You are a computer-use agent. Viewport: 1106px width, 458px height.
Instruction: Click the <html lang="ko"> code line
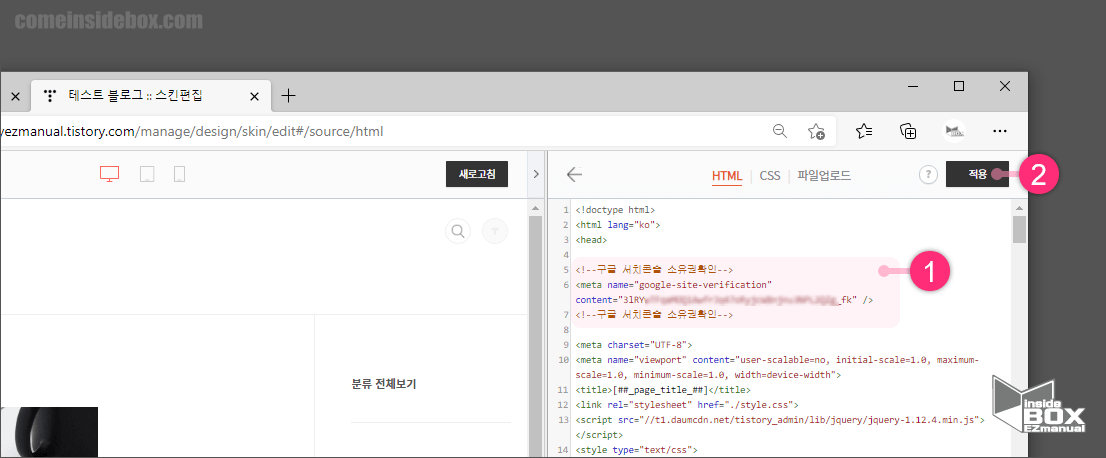pyautogui.click(x=617, y=225)
